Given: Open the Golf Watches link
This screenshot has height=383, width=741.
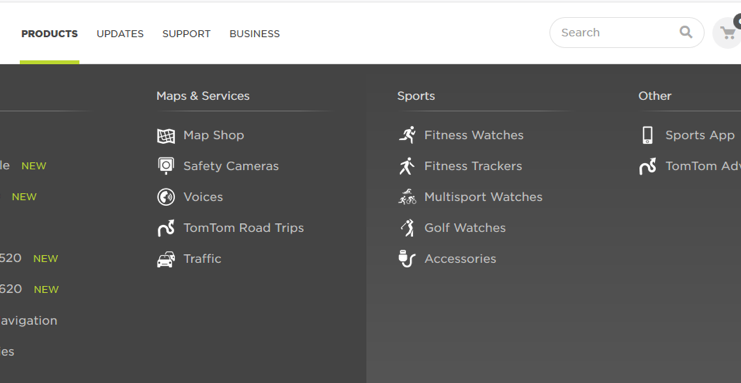Looking at the screenshot, I should click(x=465, y=228).
